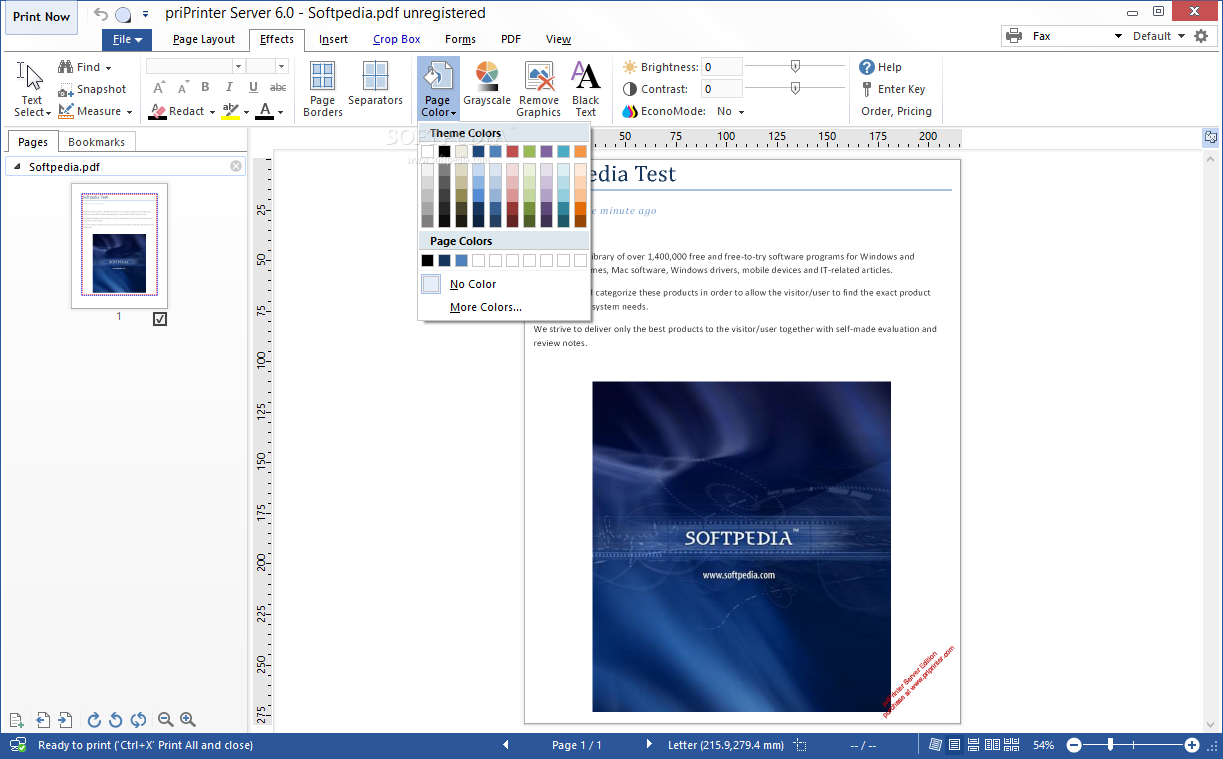This screenshot has width=1223, height=759.
Task: Click the grow font size button
Action: (x=158, y=88)
